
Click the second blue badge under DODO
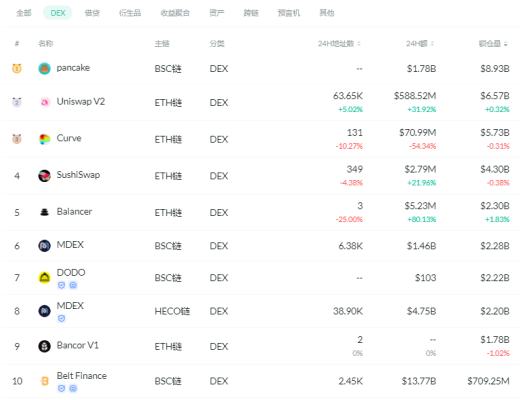pos(73,285)
